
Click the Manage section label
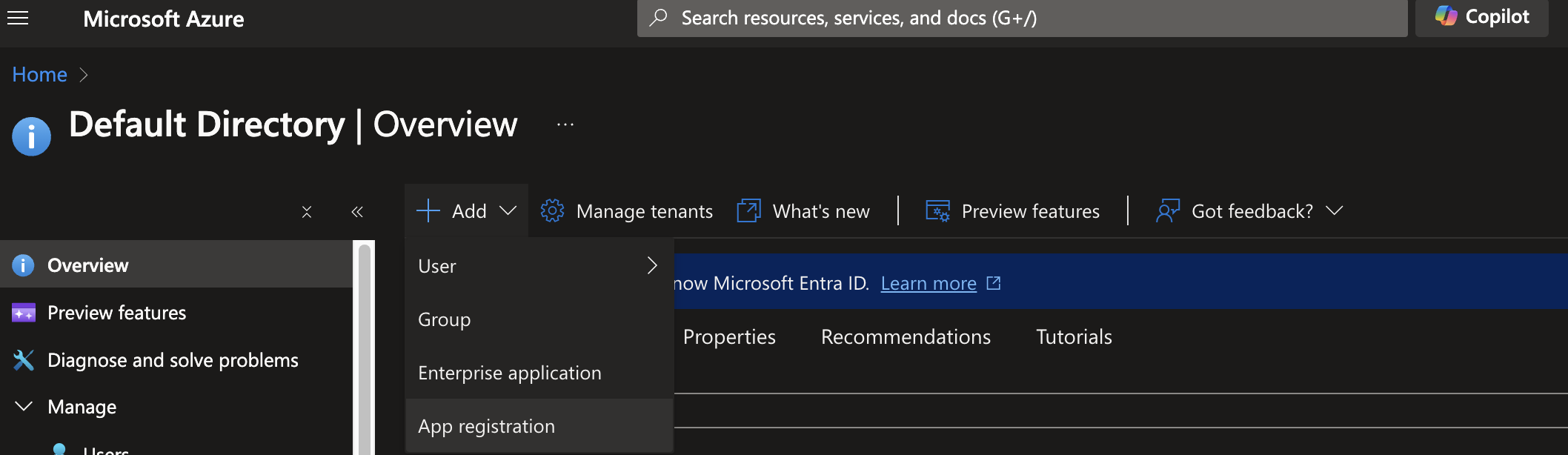point(82,407)
